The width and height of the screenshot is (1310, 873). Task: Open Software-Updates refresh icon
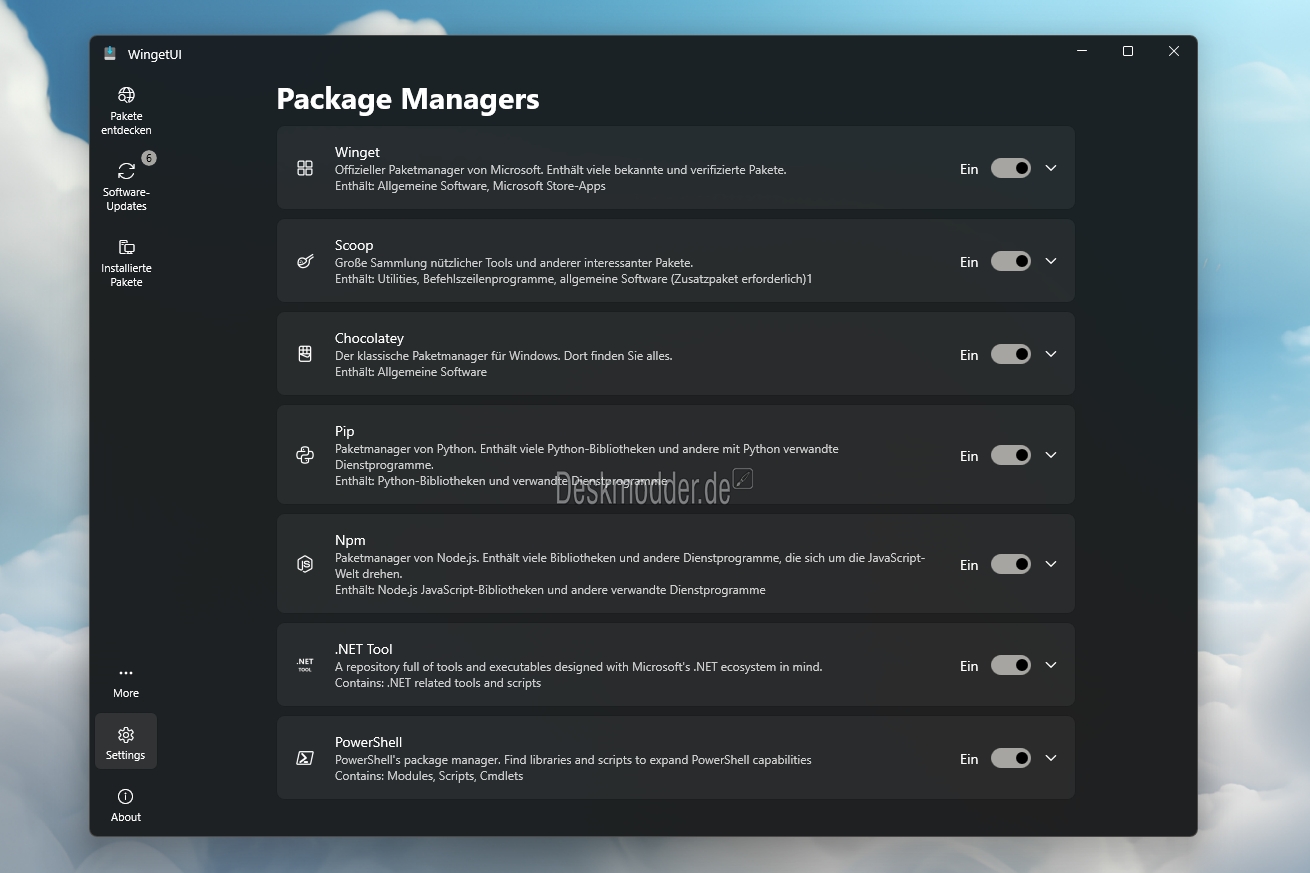pyautogui.click(x=126, y=171)
